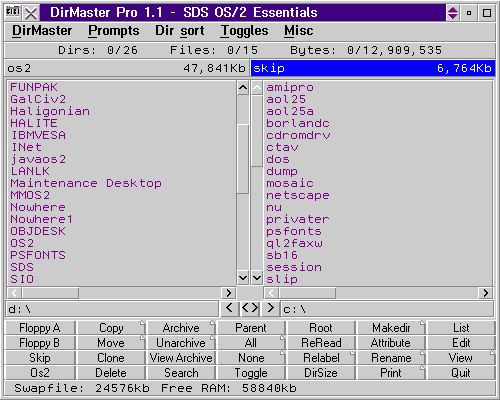Select the skip volume header
The width and height of the screenshot is (500, 400).
(x=372, y=68)
